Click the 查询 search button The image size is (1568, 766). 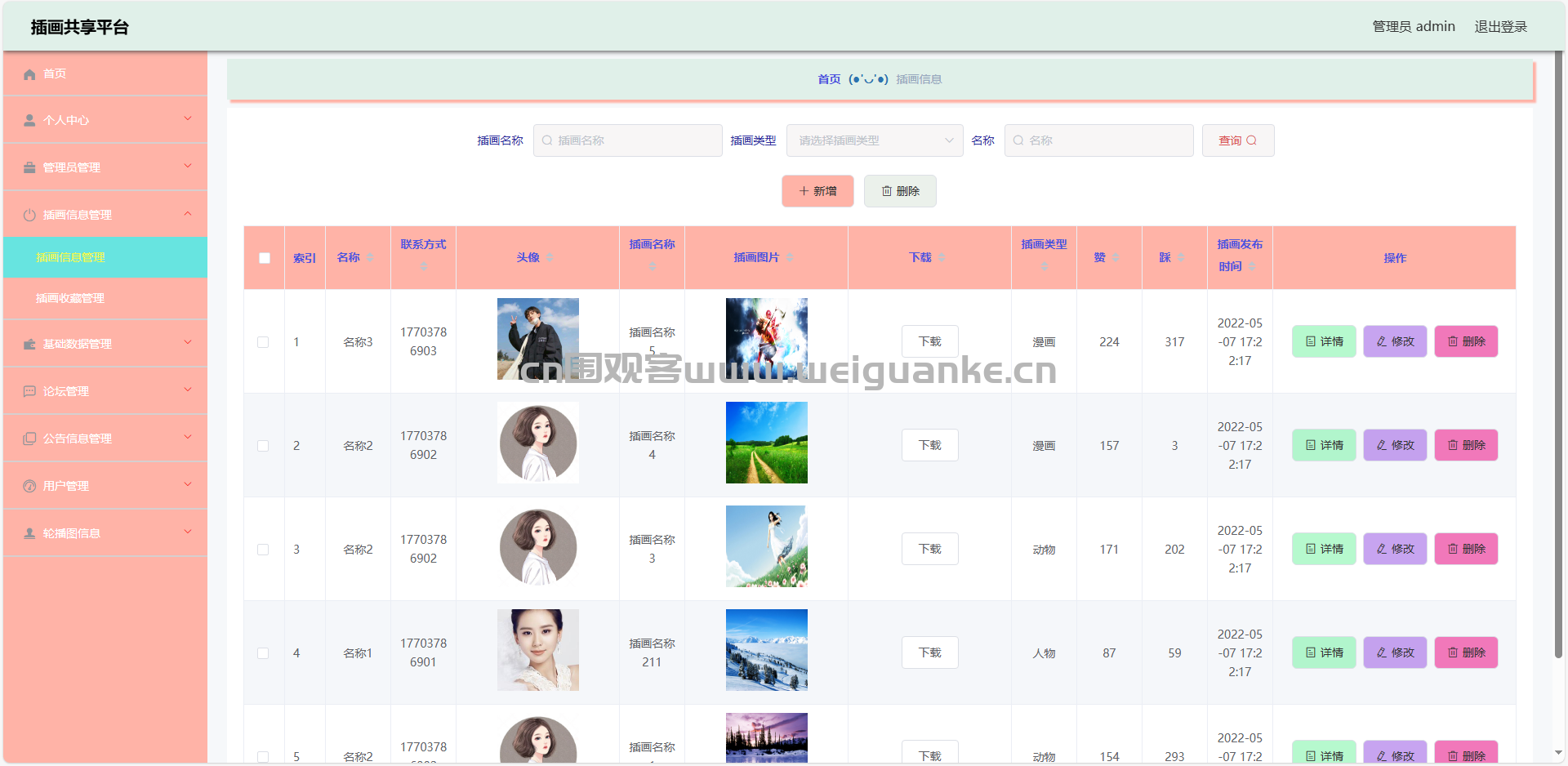[1238, 140]
